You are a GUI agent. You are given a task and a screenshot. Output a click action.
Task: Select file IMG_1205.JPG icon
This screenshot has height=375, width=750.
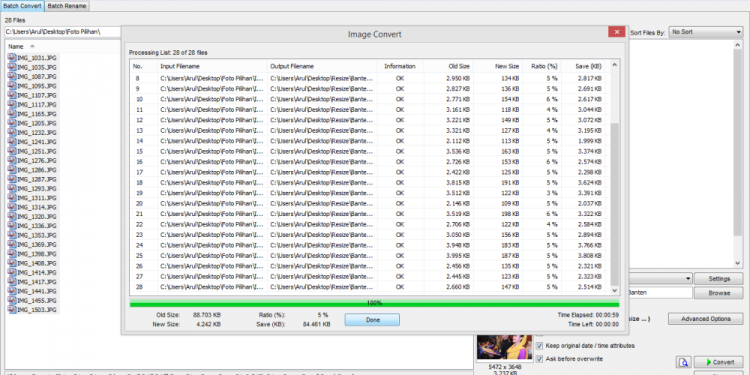12,122
